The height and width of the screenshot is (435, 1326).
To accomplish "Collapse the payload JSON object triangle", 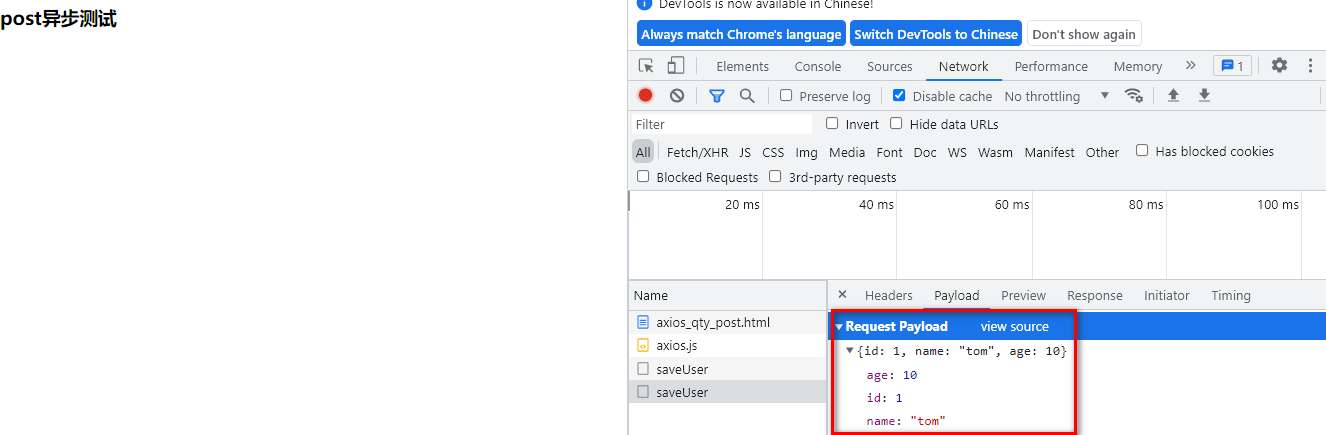I will (x=850, y=351).
